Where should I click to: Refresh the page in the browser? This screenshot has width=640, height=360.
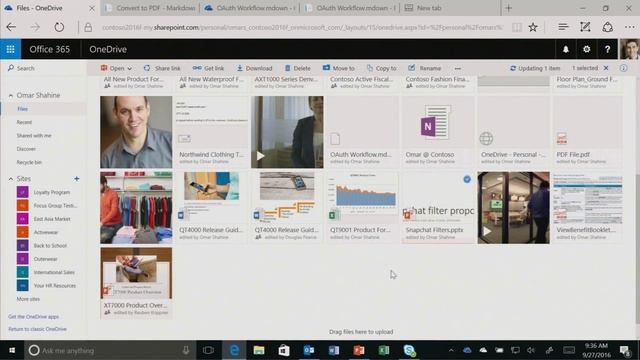click(59, 27)
